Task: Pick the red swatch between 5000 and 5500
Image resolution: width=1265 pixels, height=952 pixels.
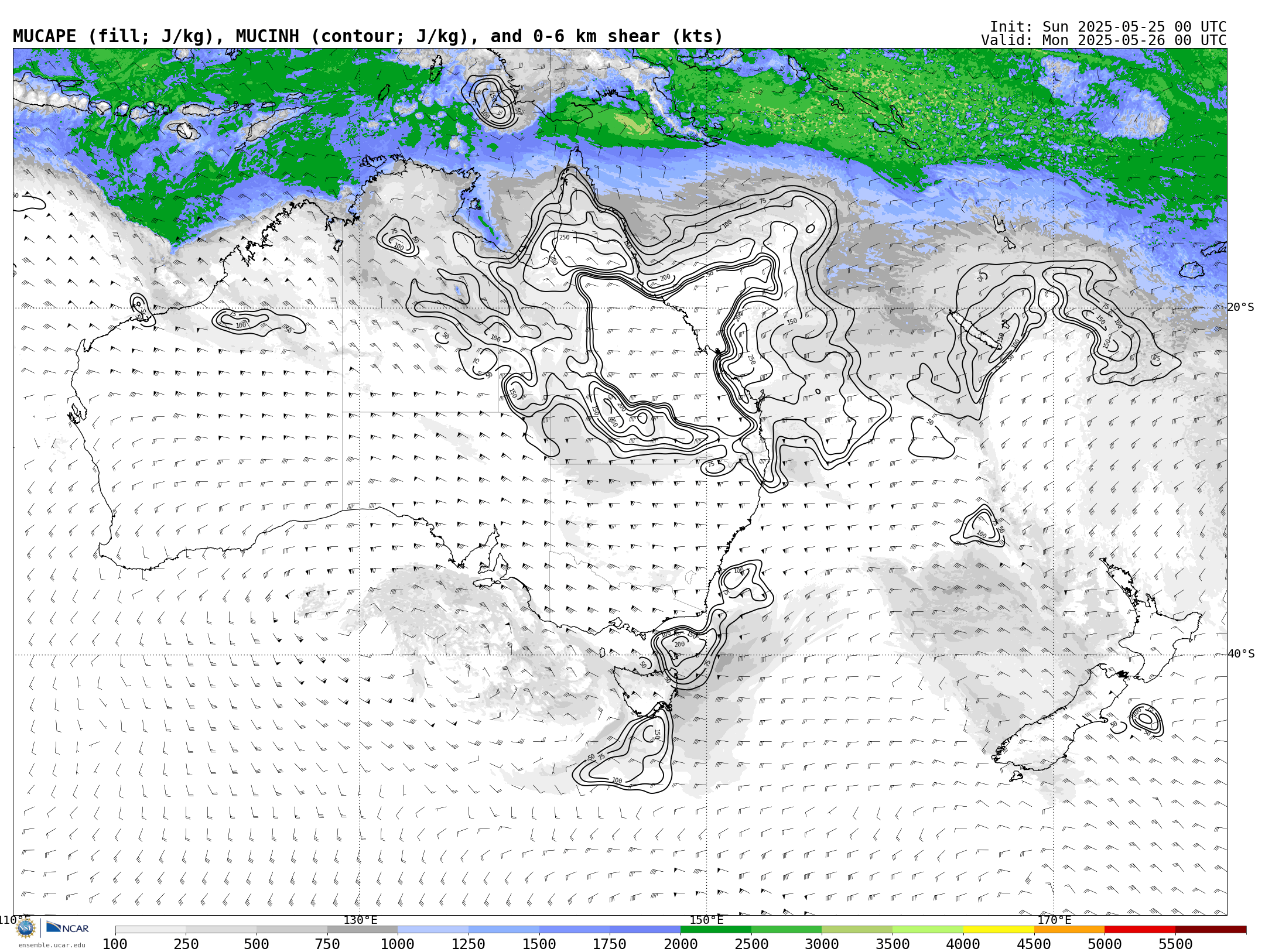Action: point(1140,930)
